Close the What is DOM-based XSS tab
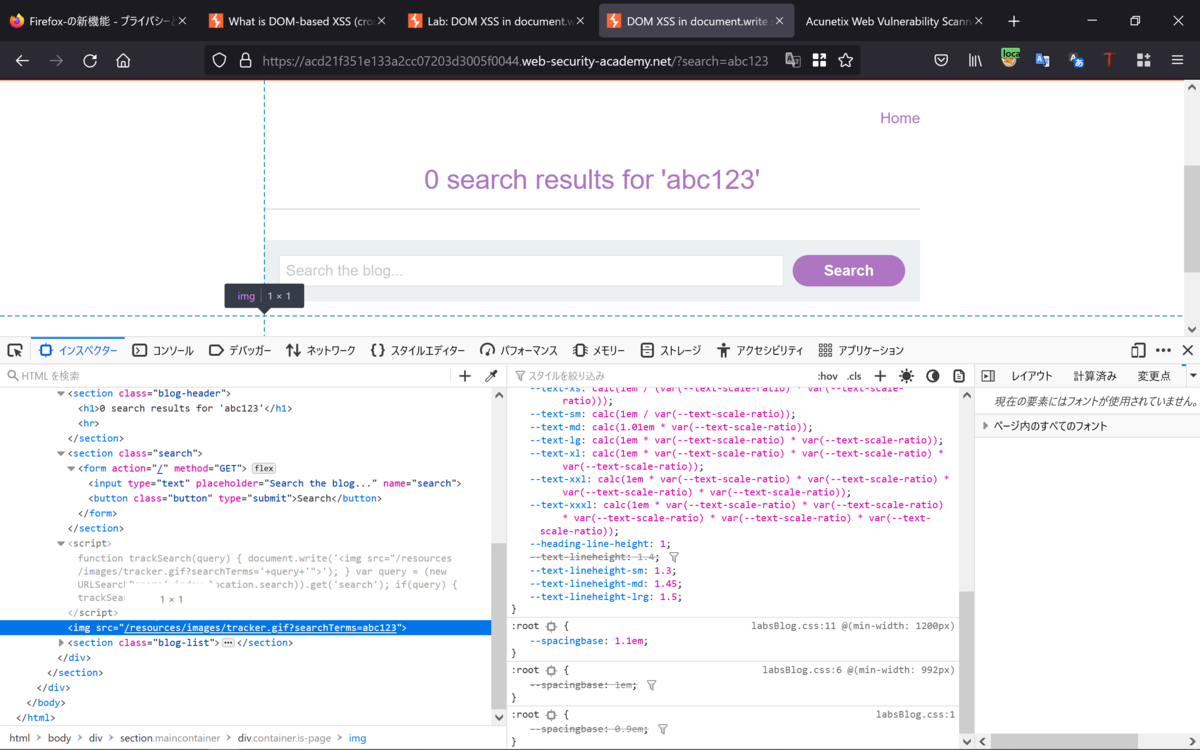This screenshot has height=750, width=1200. [381, 21]
